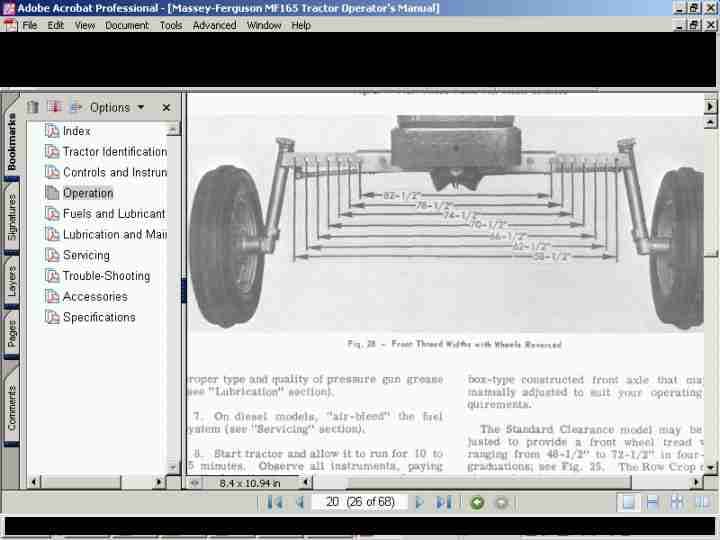Screen dimensions: 720x540
Task: Open the Servicing bookmark
Action: (86, 255)
